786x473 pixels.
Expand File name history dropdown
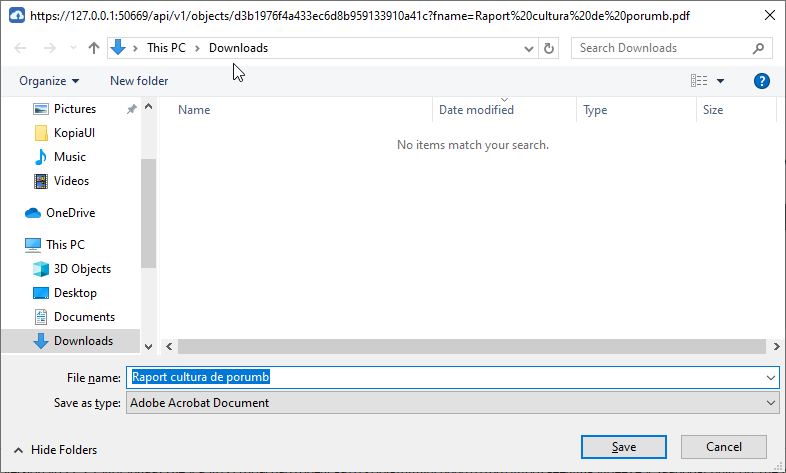coord(770,377)
